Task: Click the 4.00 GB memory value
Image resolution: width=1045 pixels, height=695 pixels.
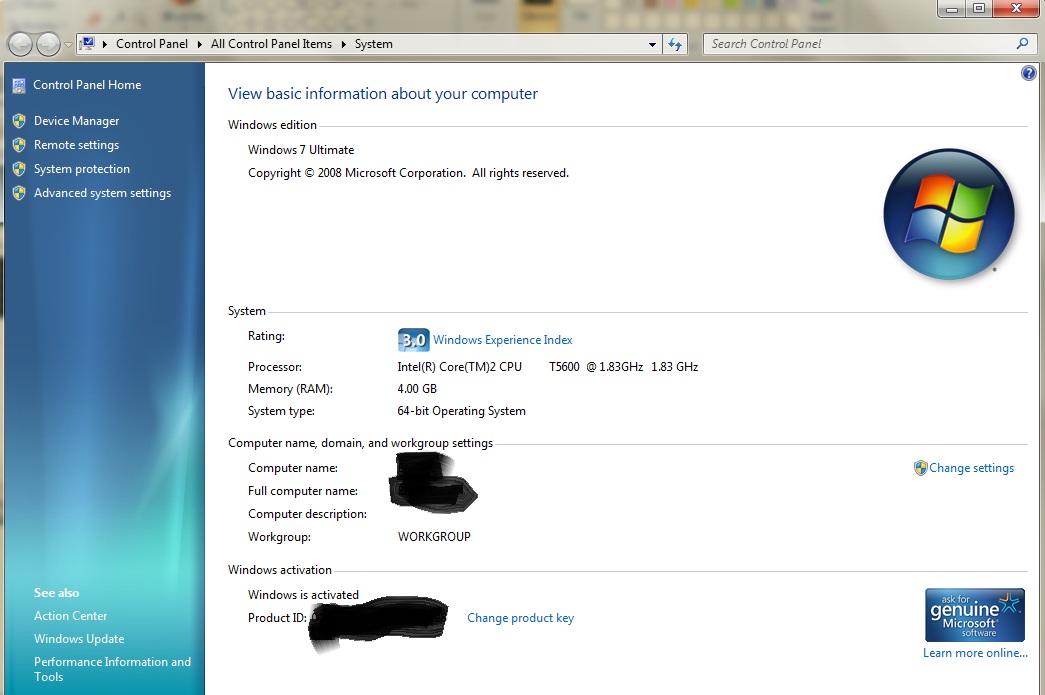Action: (417, 388)
